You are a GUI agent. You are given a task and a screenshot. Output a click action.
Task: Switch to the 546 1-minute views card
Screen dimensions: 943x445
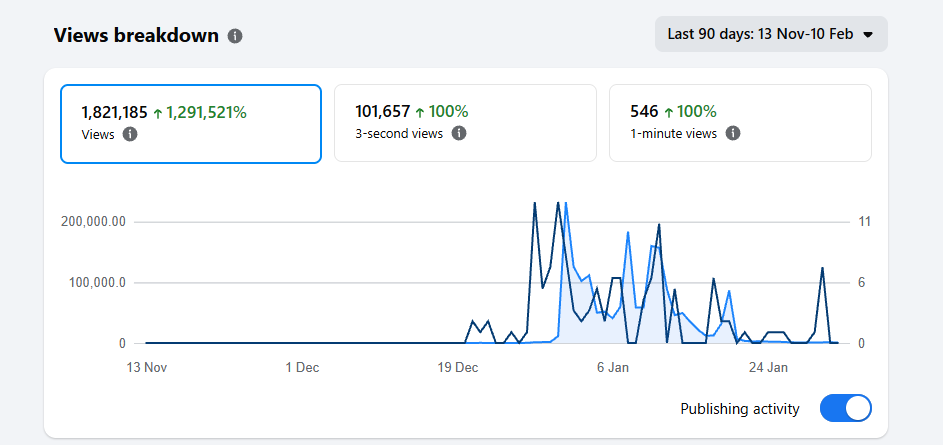click(x=740, y=122)
